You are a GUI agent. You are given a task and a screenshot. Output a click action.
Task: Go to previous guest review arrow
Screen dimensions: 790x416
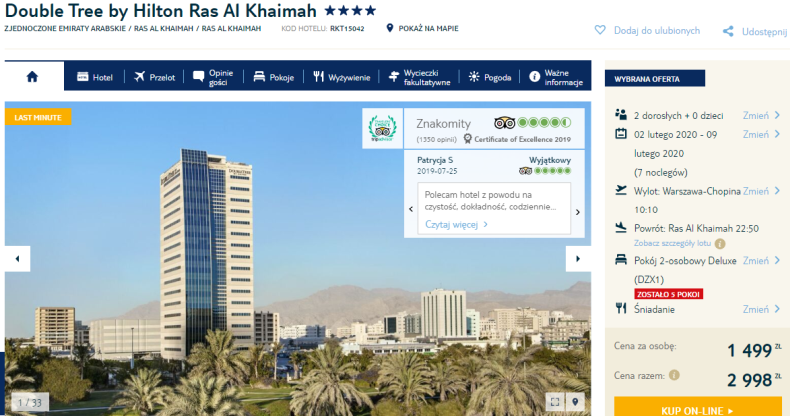[x=411, y=209]
